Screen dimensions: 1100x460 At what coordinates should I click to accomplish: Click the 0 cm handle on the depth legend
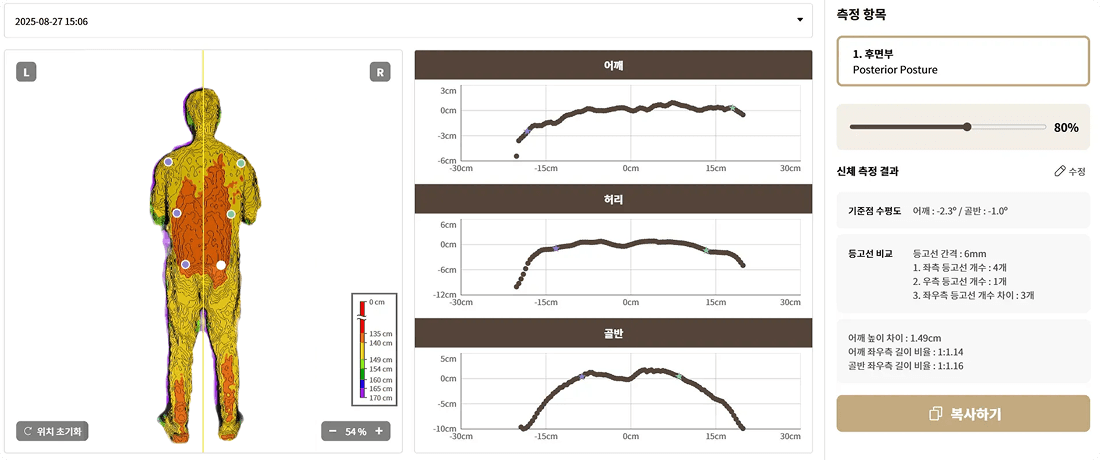(x=362, y=310)
